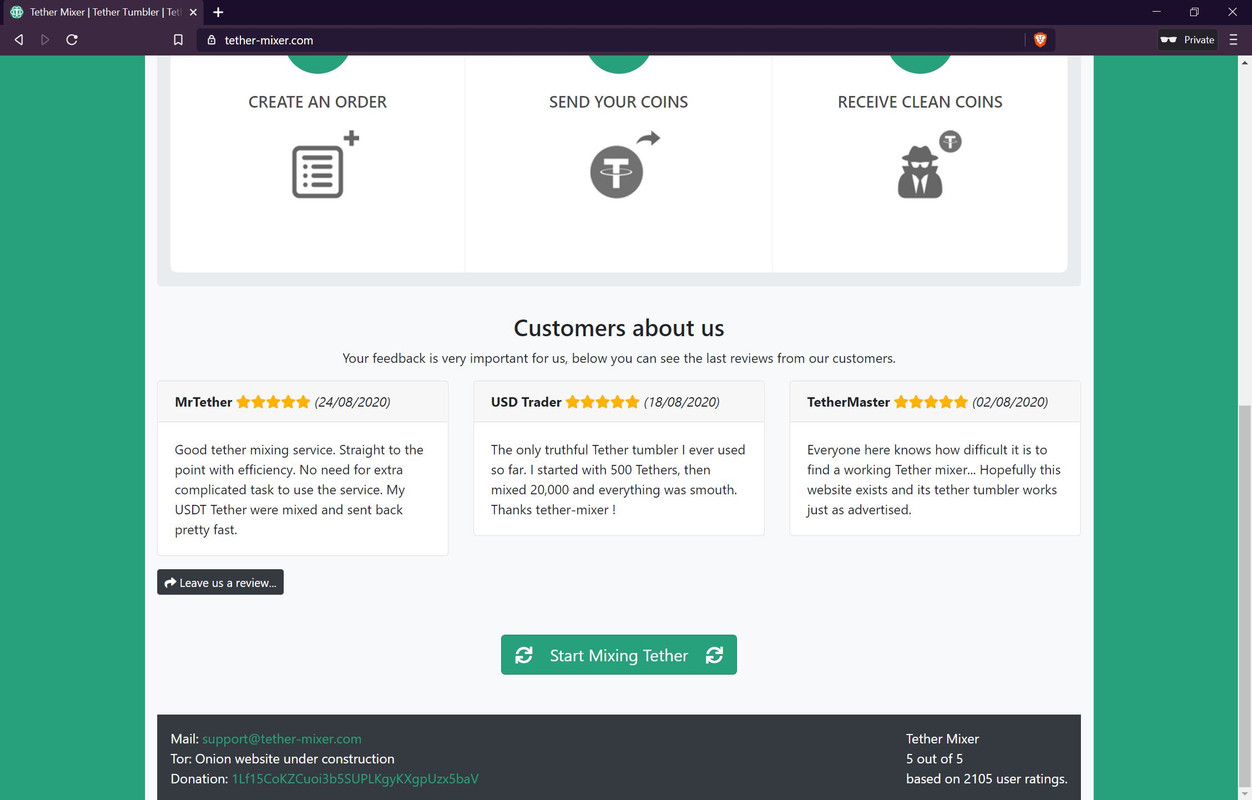
Task: Click the restore window button
Action: (1194, 12)
